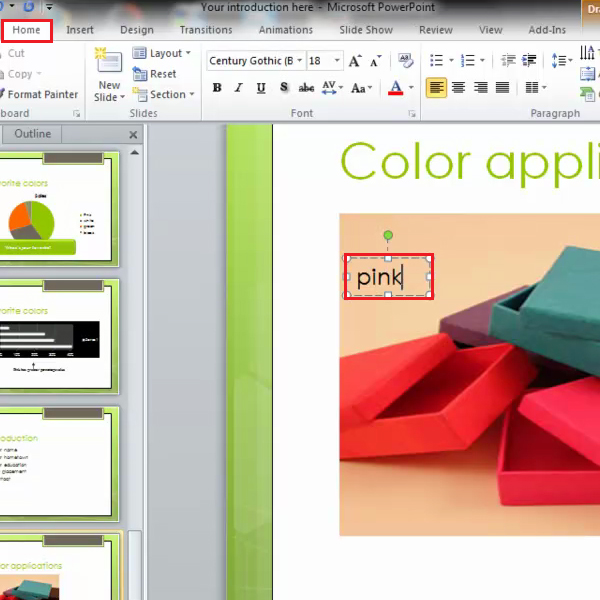Open the Font dialog launcher
Image resolution: width=600 pixels, height=600 pixels.
tap(412, 114)
